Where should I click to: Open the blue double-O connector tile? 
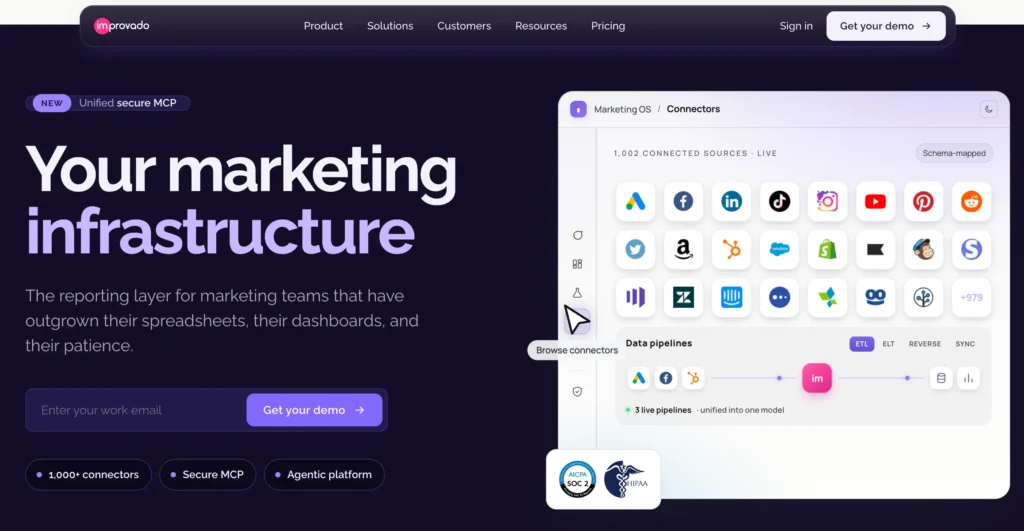point(875,297)
